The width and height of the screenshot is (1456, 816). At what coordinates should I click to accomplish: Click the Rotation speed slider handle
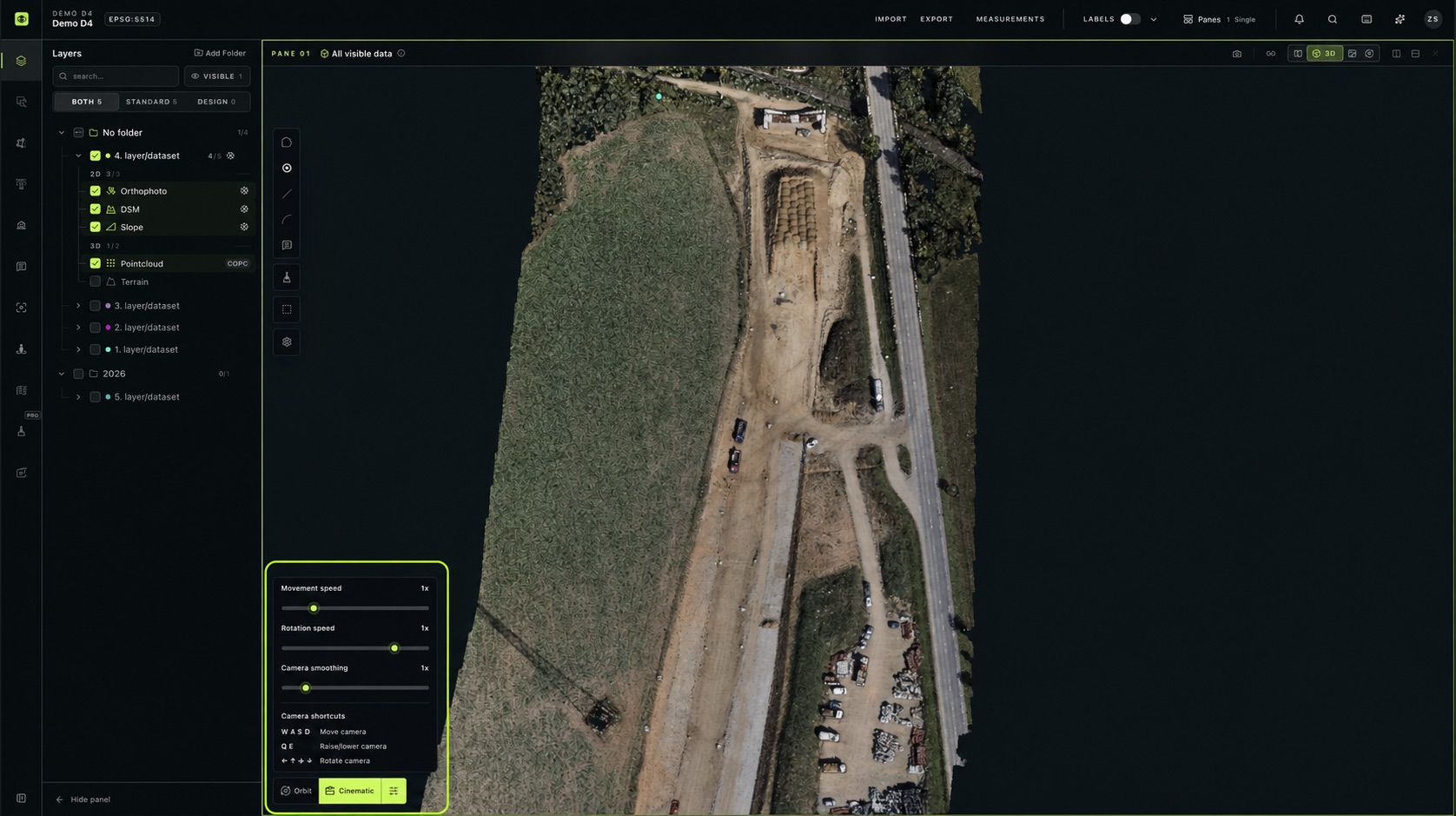coord(394,648)
